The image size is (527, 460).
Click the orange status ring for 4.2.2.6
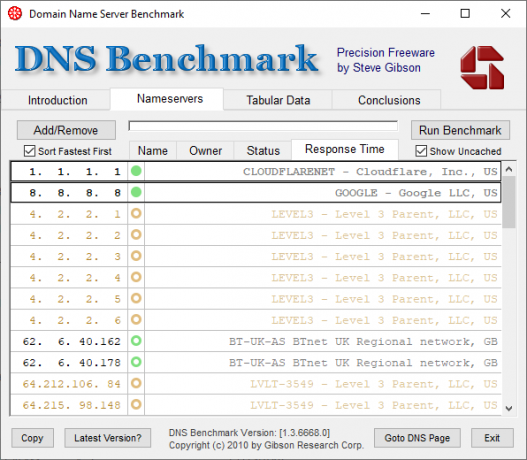pos(136,320)
